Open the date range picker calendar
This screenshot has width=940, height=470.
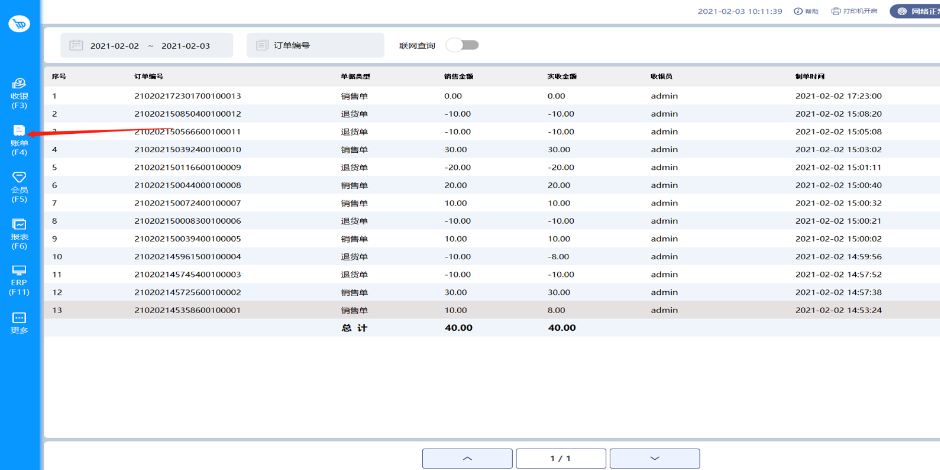coord(76,46)
